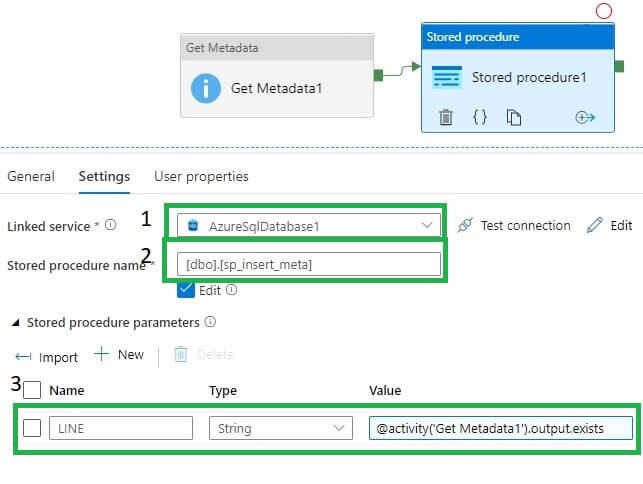Click the Get Metadata1 info icon

click(206, 88)
